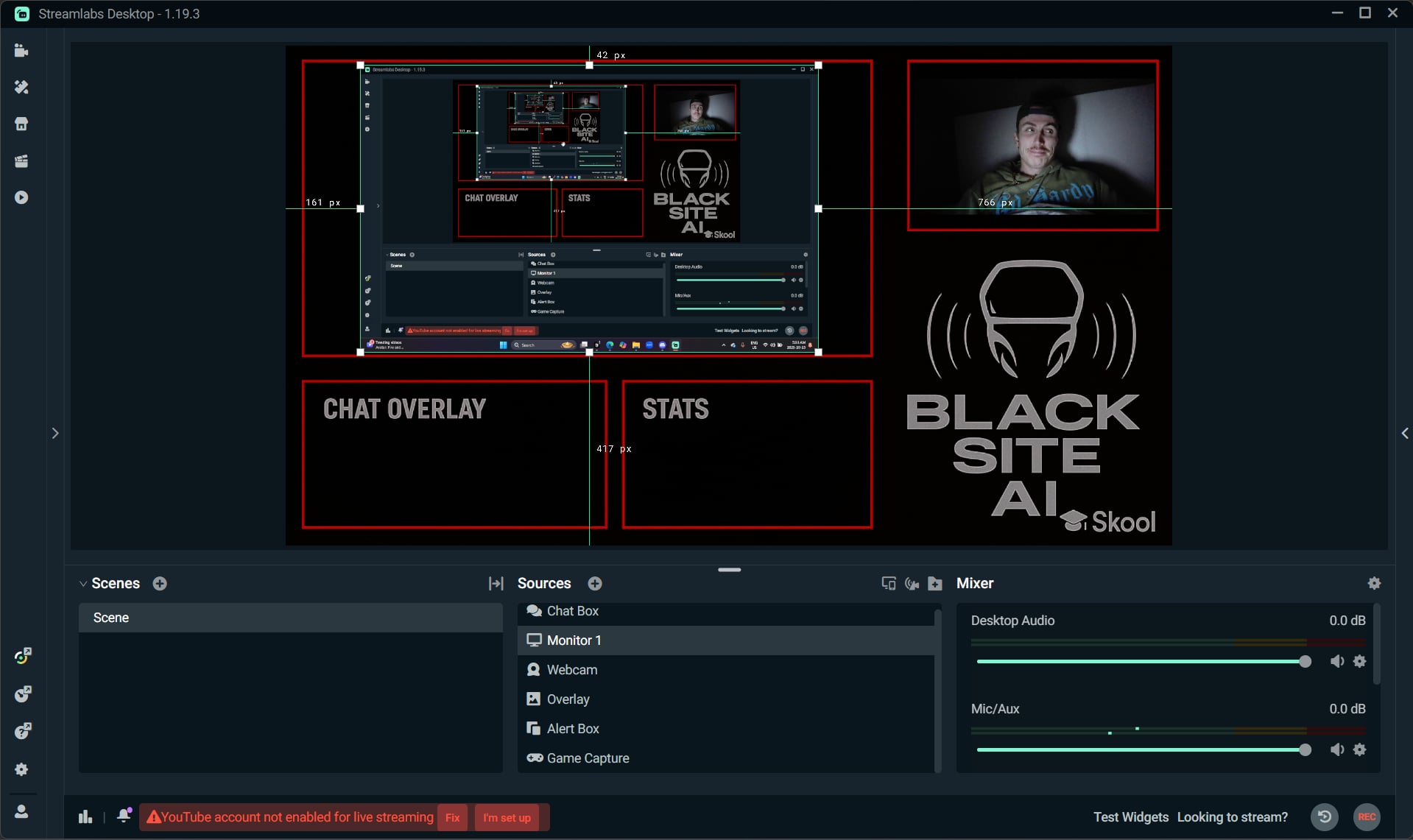
Task: Open the Themes wand icon in sidebar
Action: pos(21,87)
